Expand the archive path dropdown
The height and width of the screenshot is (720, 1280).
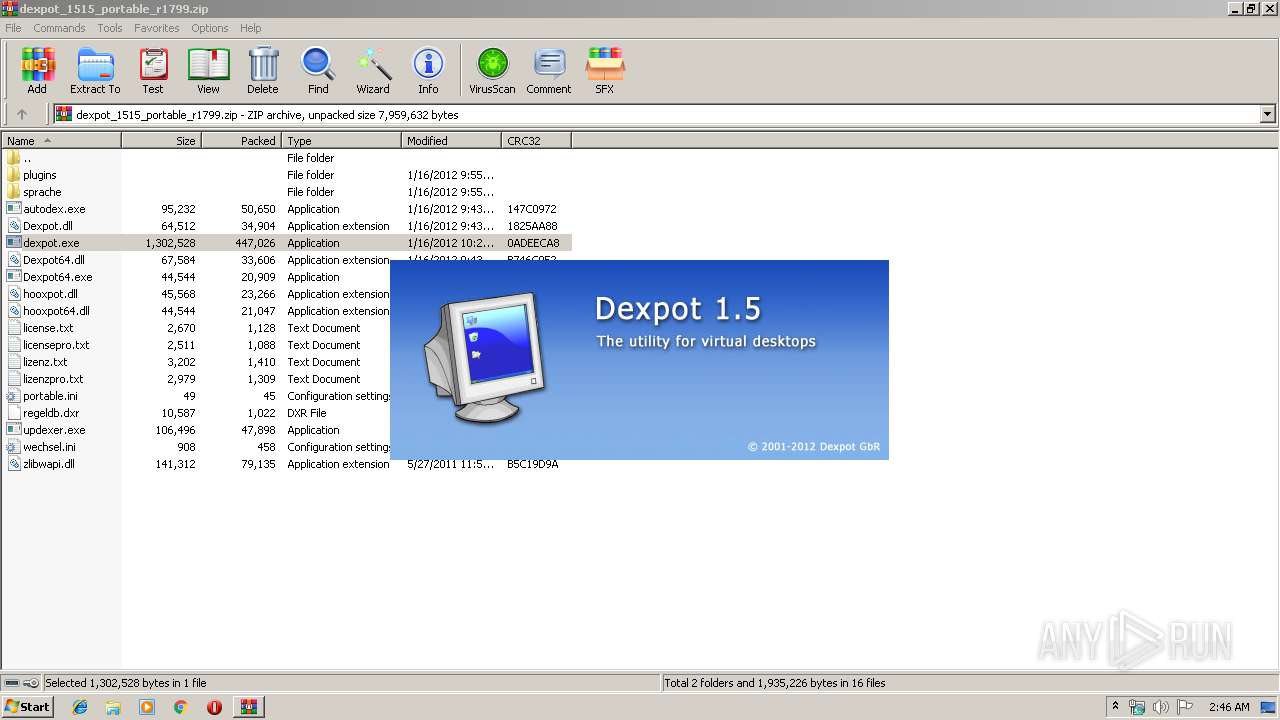(1268, 114)
